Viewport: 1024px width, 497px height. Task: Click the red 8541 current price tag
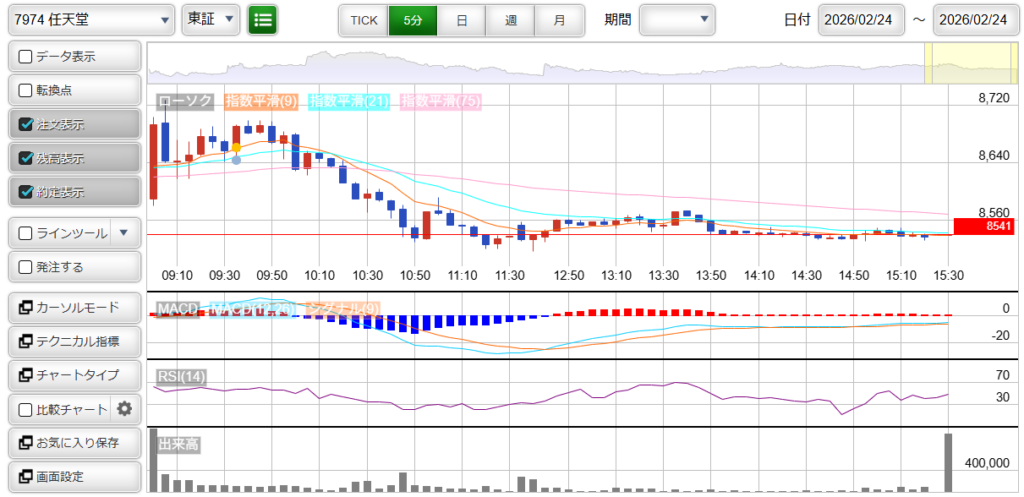pos(984,227)
